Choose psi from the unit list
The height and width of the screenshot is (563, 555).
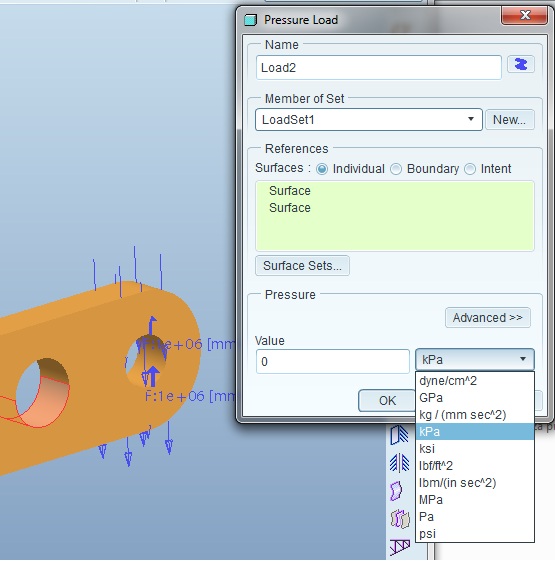pyautogui.click(x=475, y=534)
